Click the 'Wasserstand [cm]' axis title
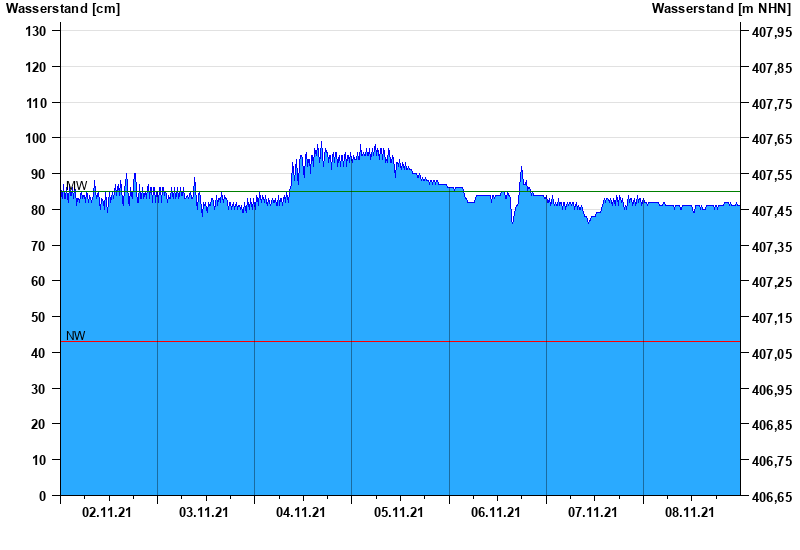Viewport: 800px width, 550px height. click(x=63, y=9)
